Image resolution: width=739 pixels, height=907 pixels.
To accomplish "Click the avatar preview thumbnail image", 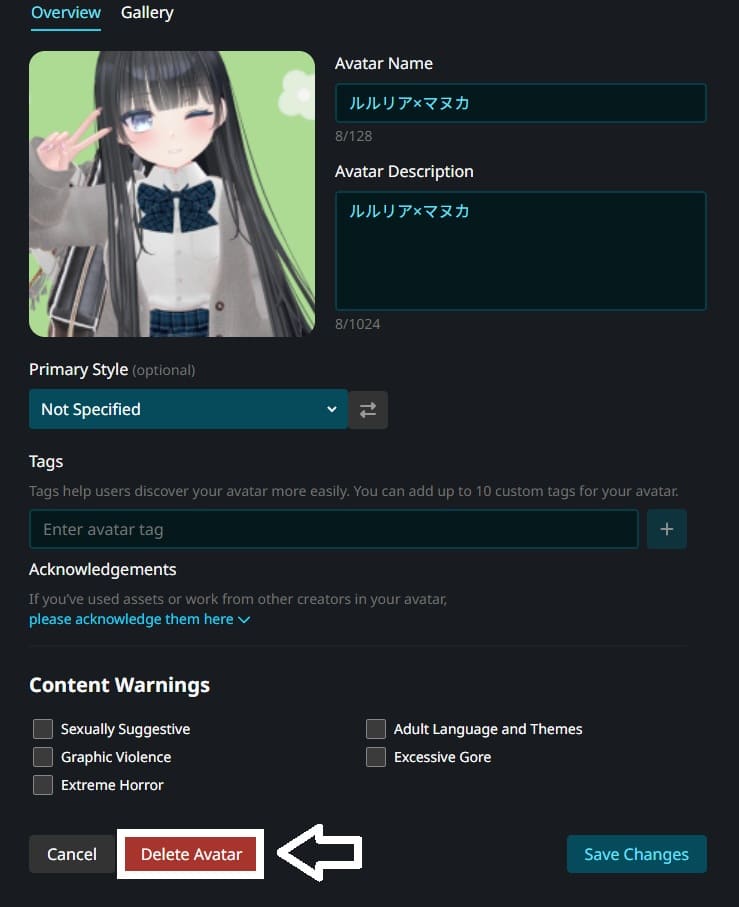I will pos(172,194).
